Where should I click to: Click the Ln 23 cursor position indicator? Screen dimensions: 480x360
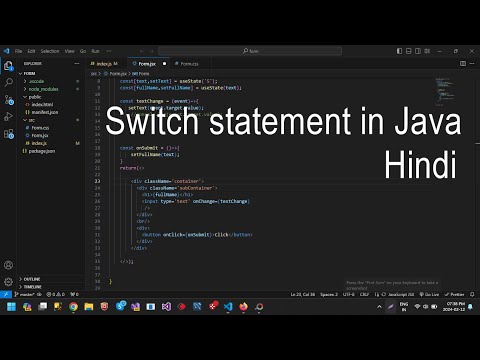[302, 294]
